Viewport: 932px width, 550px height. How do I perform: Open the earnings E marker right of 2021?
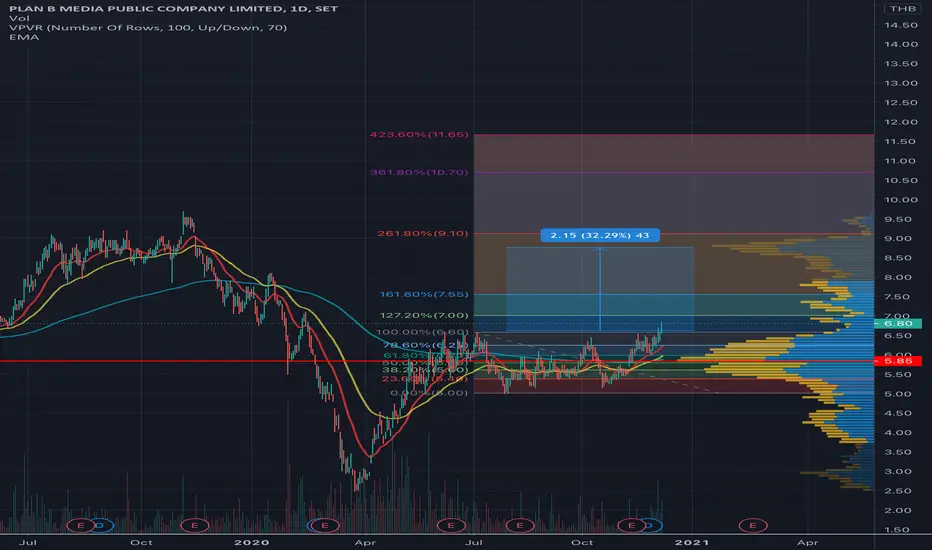pos(752,525)
